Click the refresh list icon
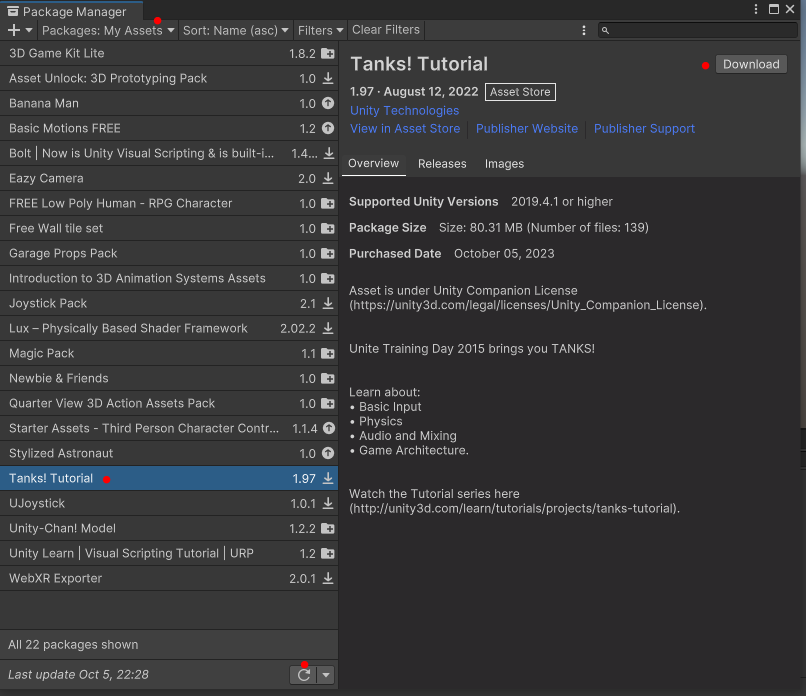 coord(304,675)
